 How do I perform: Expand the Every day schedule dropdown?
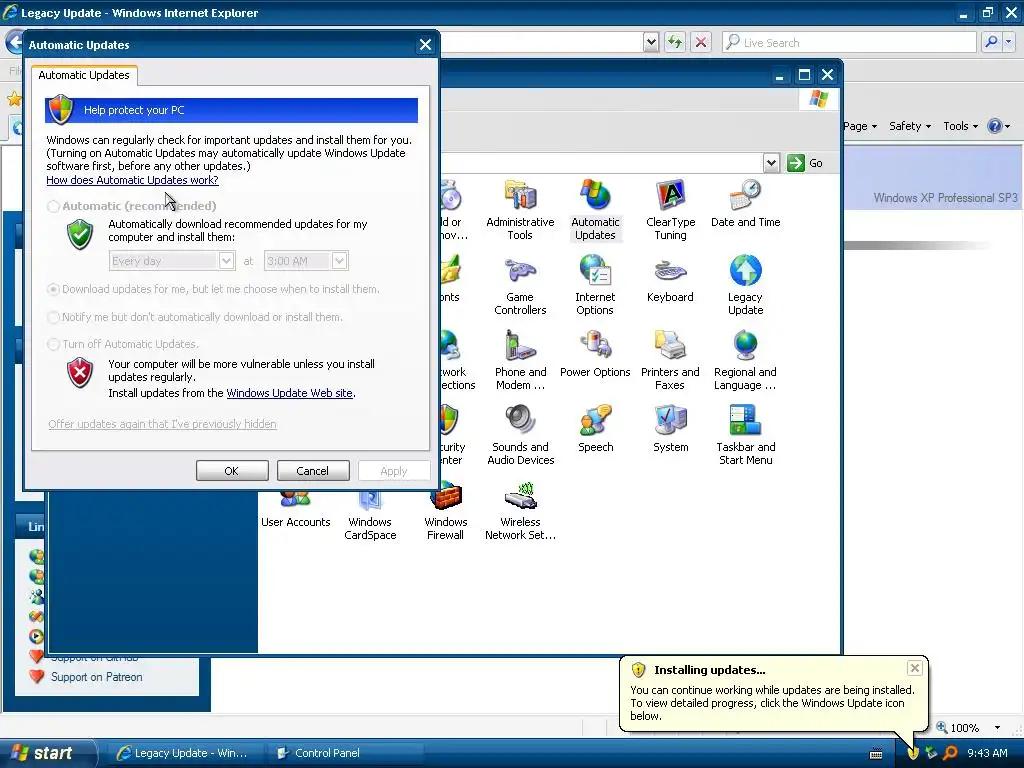click(226, 261)
